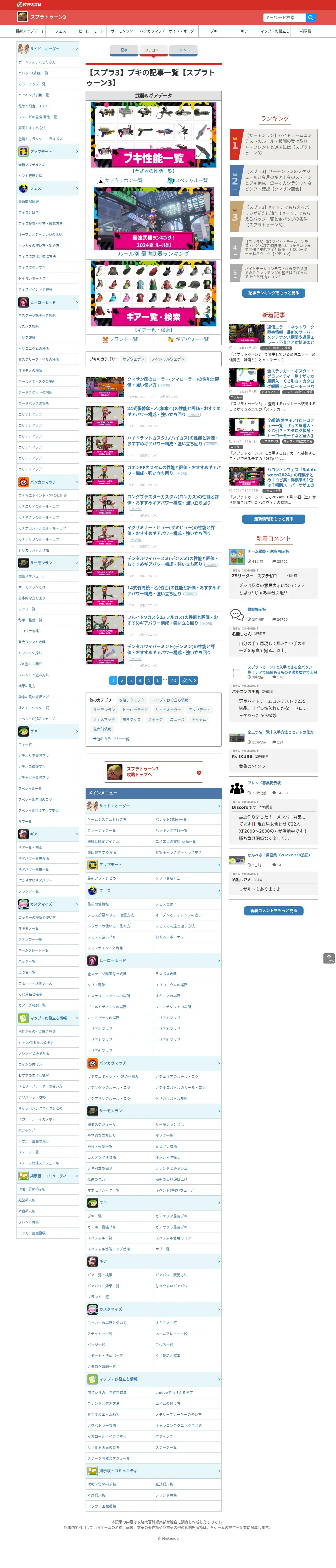Click the サーモンラン sidebar section icon

point(23,563)
